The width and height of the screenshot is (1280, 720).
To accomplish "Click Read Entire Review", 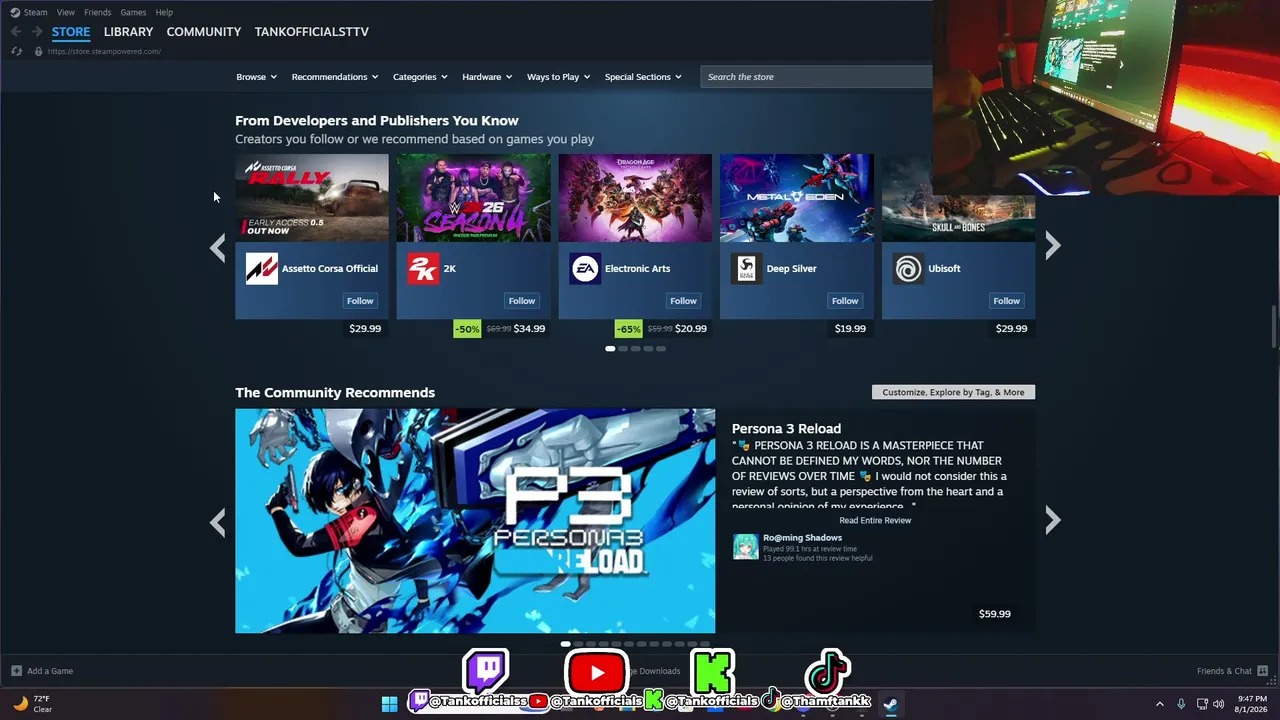I will click(x=875, y=521).
